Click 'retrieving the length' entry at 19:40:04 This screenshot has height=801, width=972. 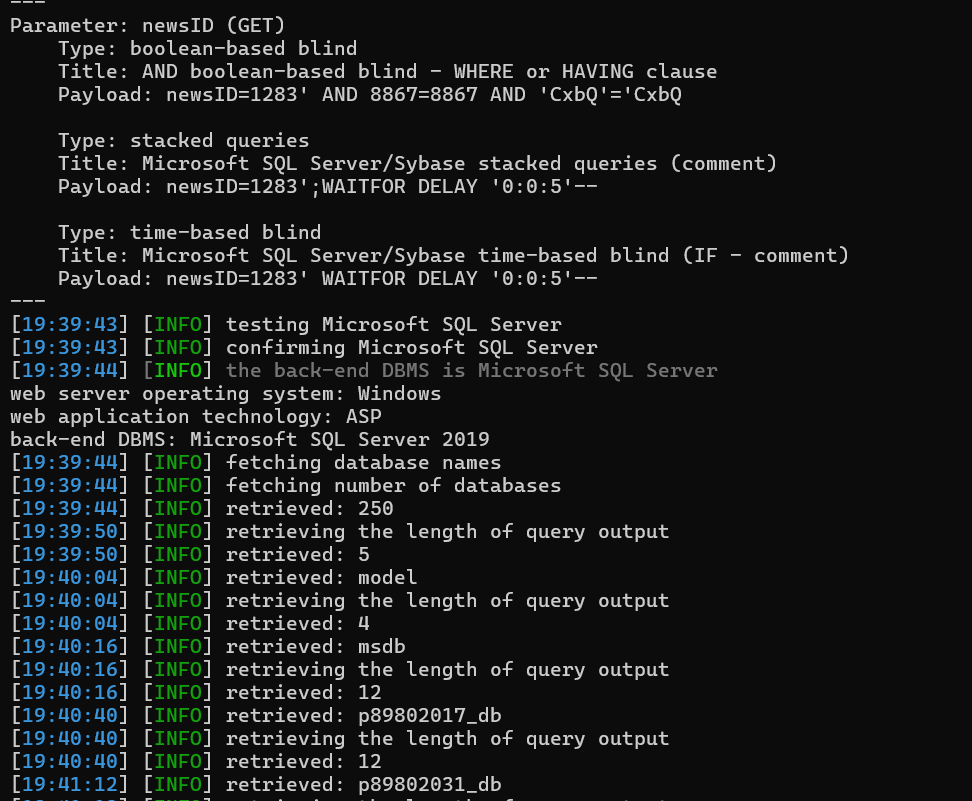coord(448,600)
